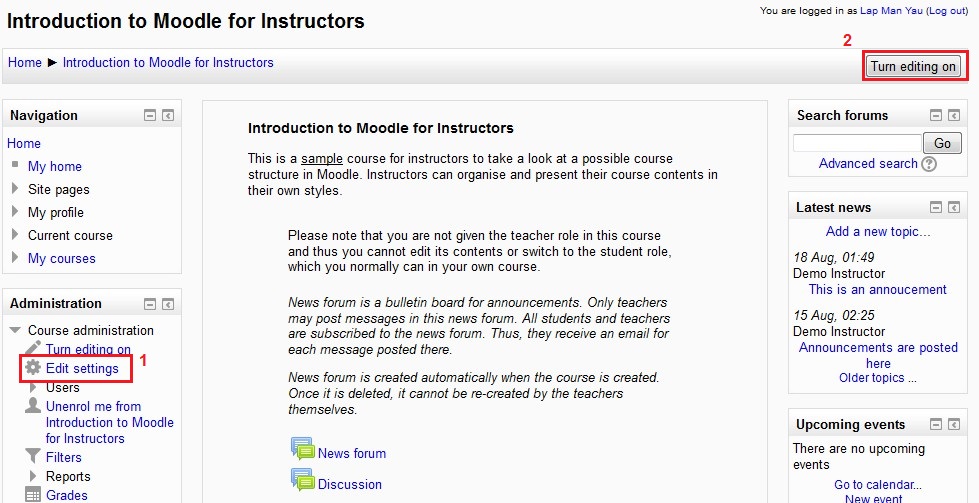Hide the Administration block
This screenshot has width=979, height=503.
tap(150, 304)
